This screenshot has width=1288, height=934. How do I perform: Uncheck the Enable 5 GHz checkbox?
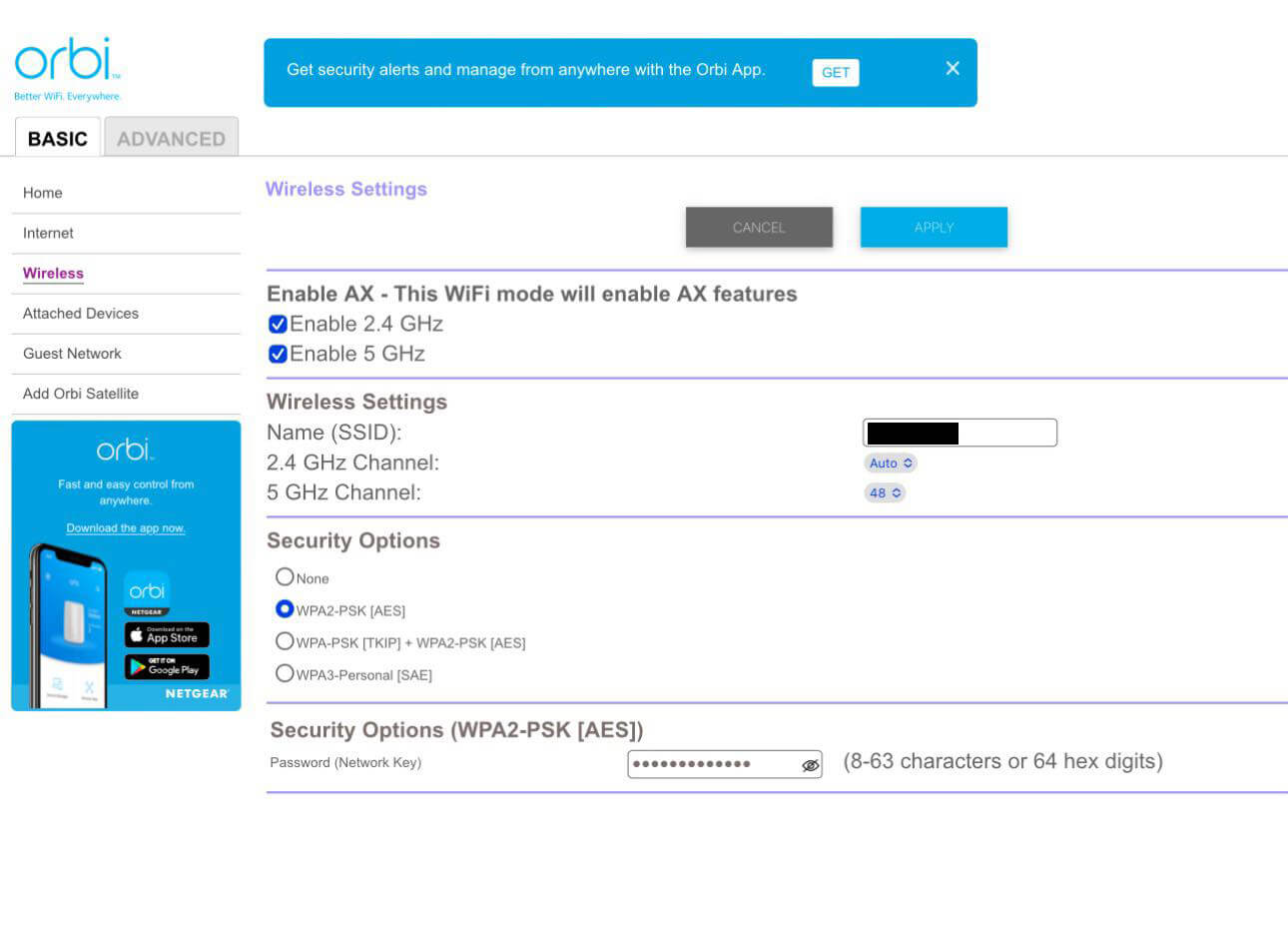point(279,354)
